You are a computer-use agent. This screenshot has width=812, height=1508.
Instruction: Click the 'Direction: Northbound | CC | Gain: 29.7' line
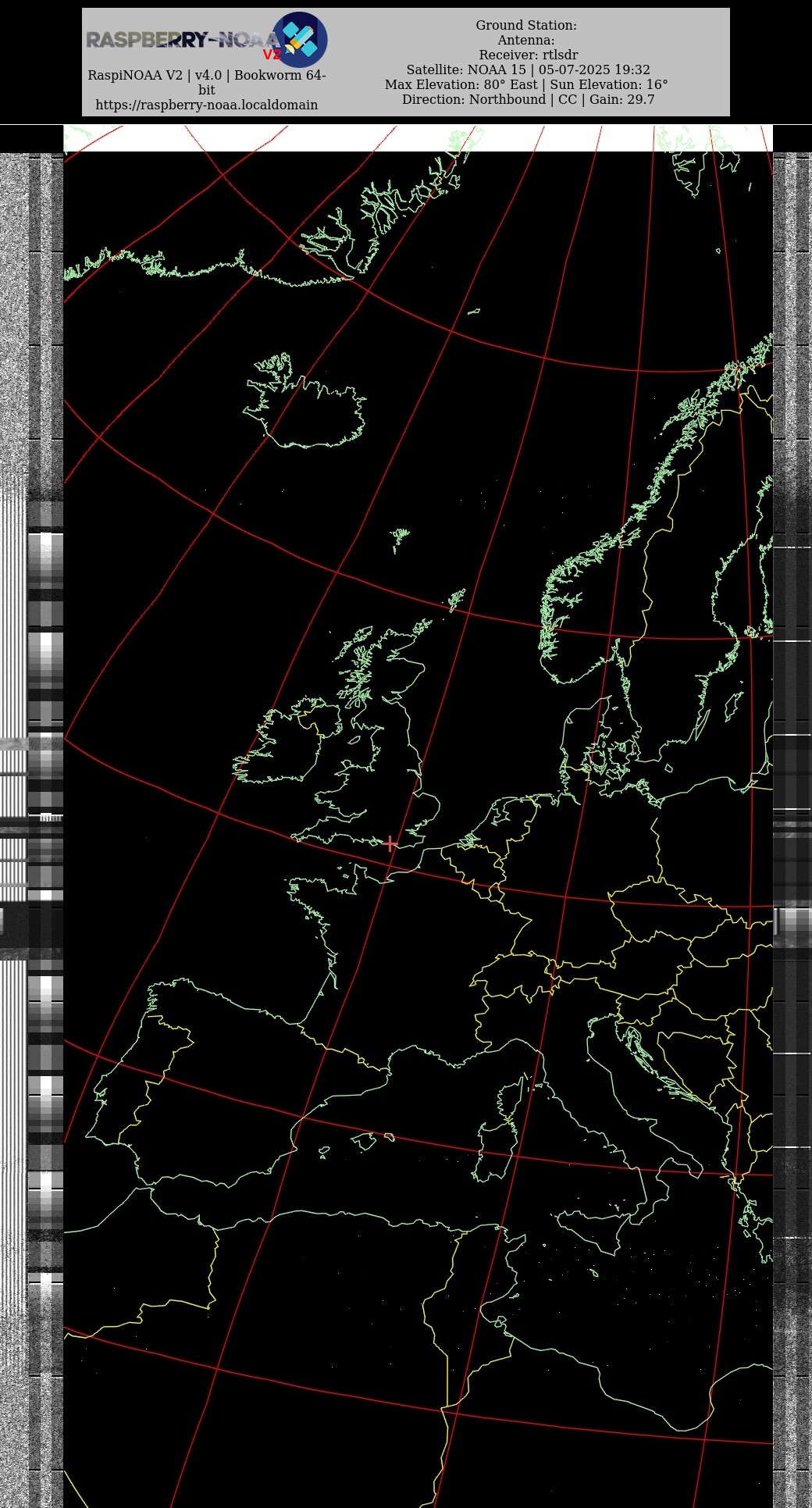click(528, 99)
